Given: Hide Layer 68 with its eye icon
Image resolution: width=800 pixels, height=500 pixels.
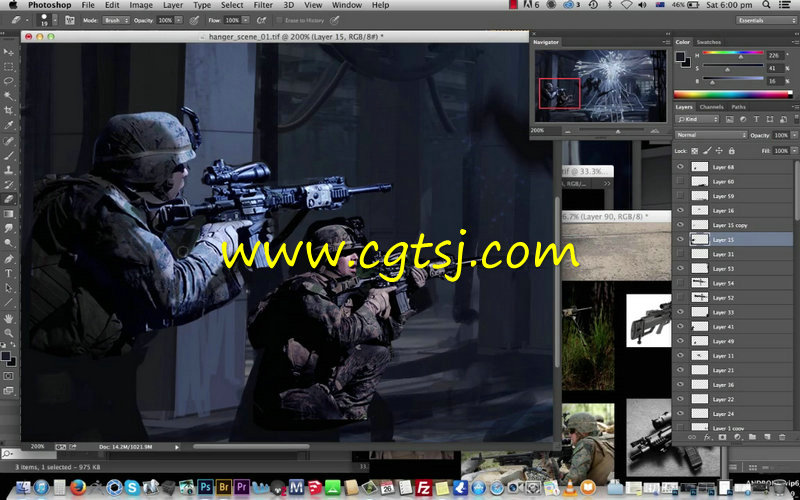Looking at the screenshot, I should [680, 167].
